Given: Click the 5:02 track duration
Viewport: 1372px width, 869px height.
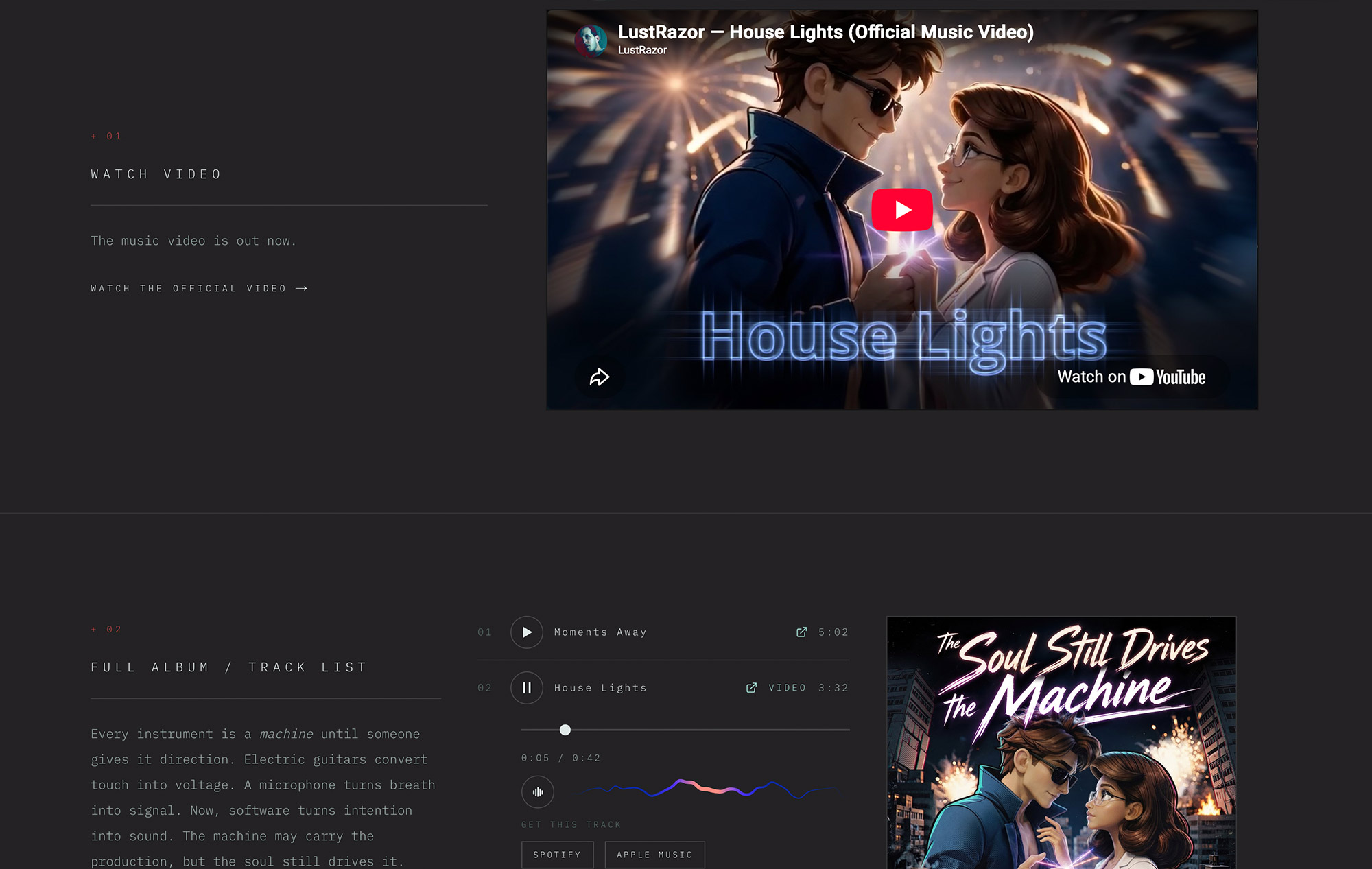Looking at the screenshot, I should click(x=833, y=632).
